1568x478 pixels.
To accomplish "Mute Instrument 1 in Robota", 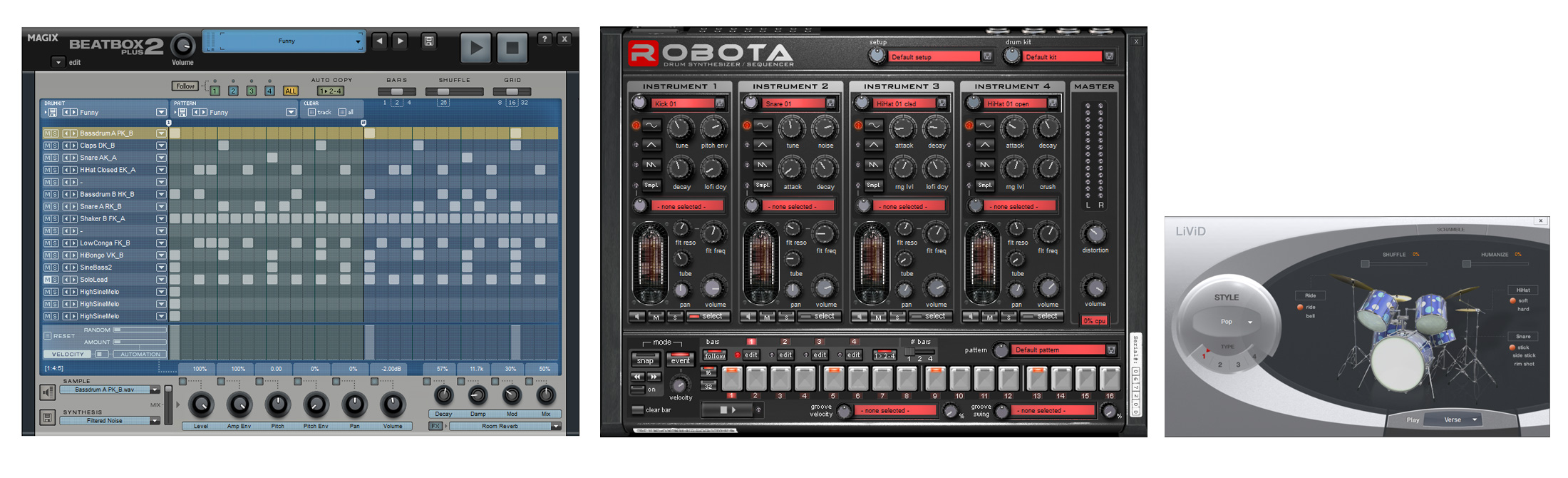I will (656, 317).
